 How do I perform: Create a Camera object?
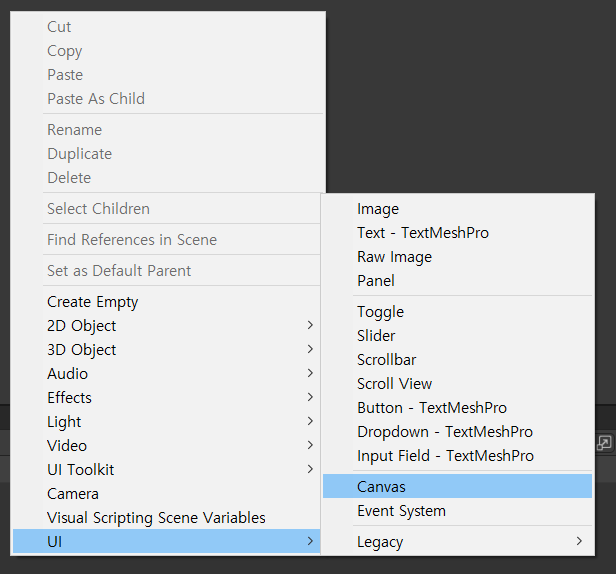tap(167, 493)
